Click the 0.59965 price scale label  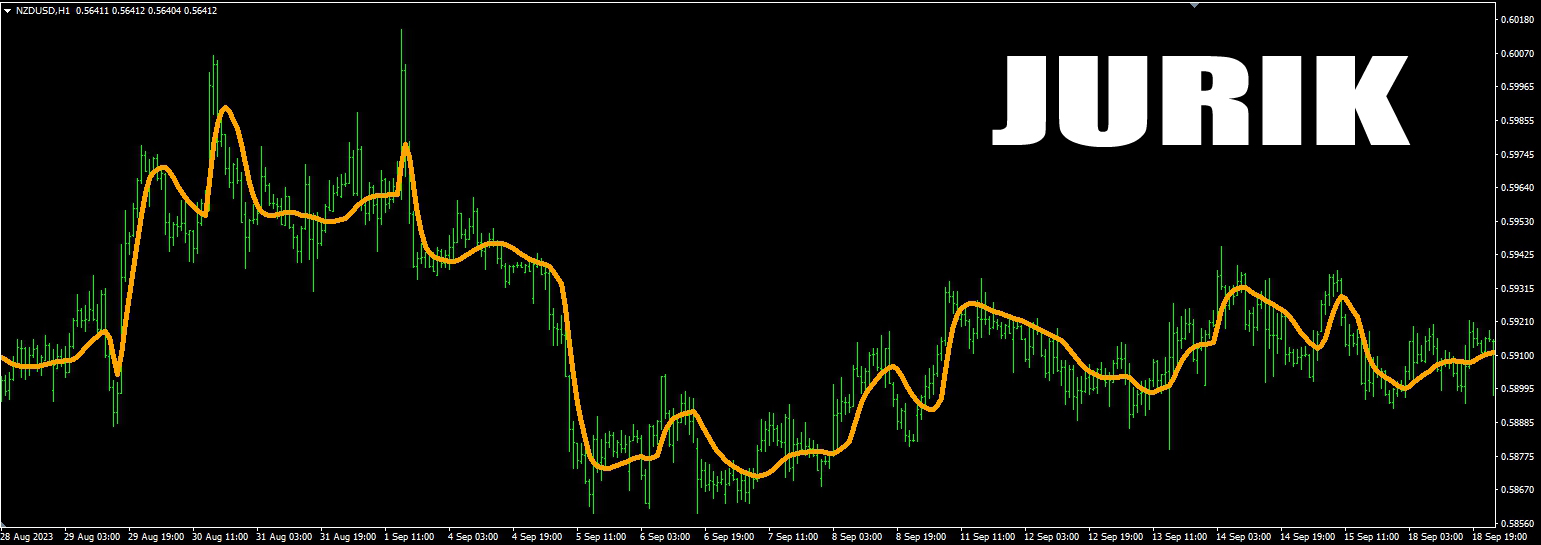click(1517, 87)
